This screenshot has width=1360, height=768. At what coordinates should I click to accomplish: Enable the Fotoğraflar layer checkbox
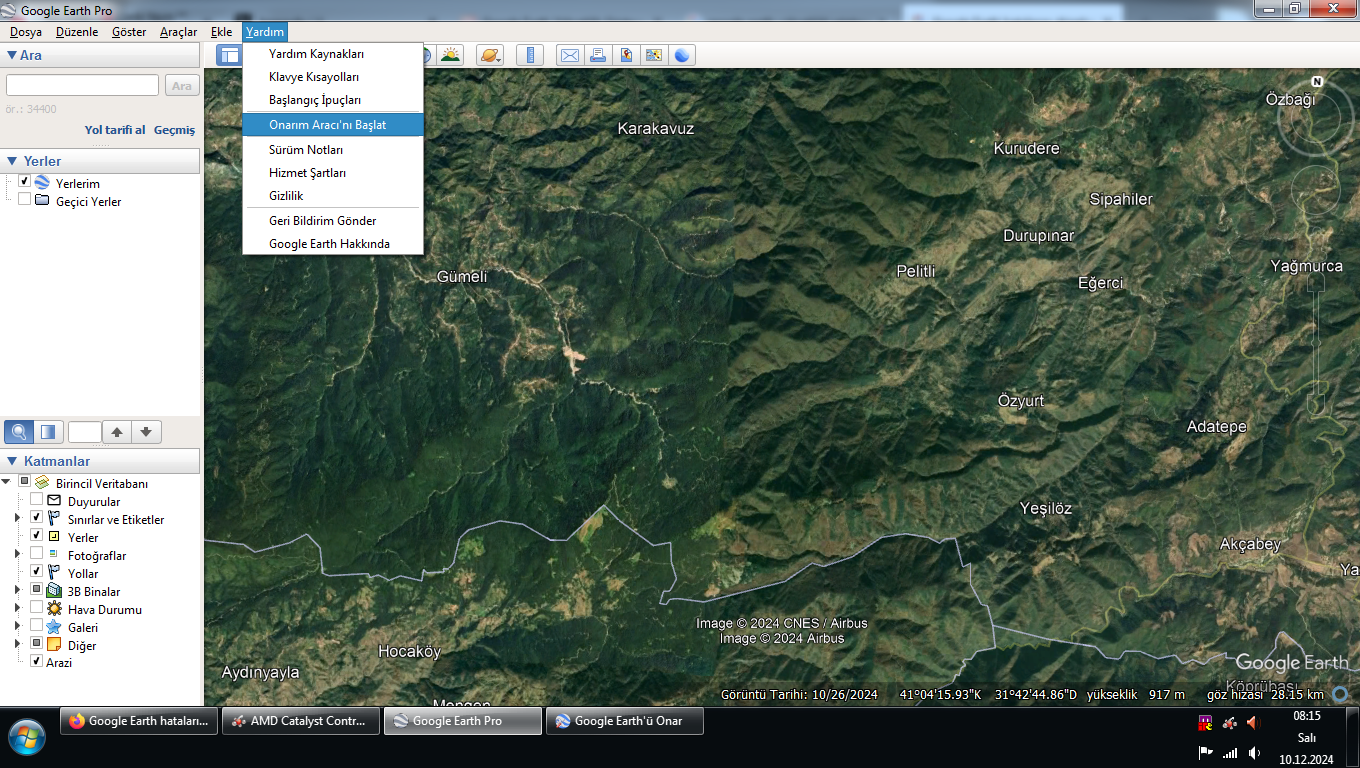tap(37, 554)
